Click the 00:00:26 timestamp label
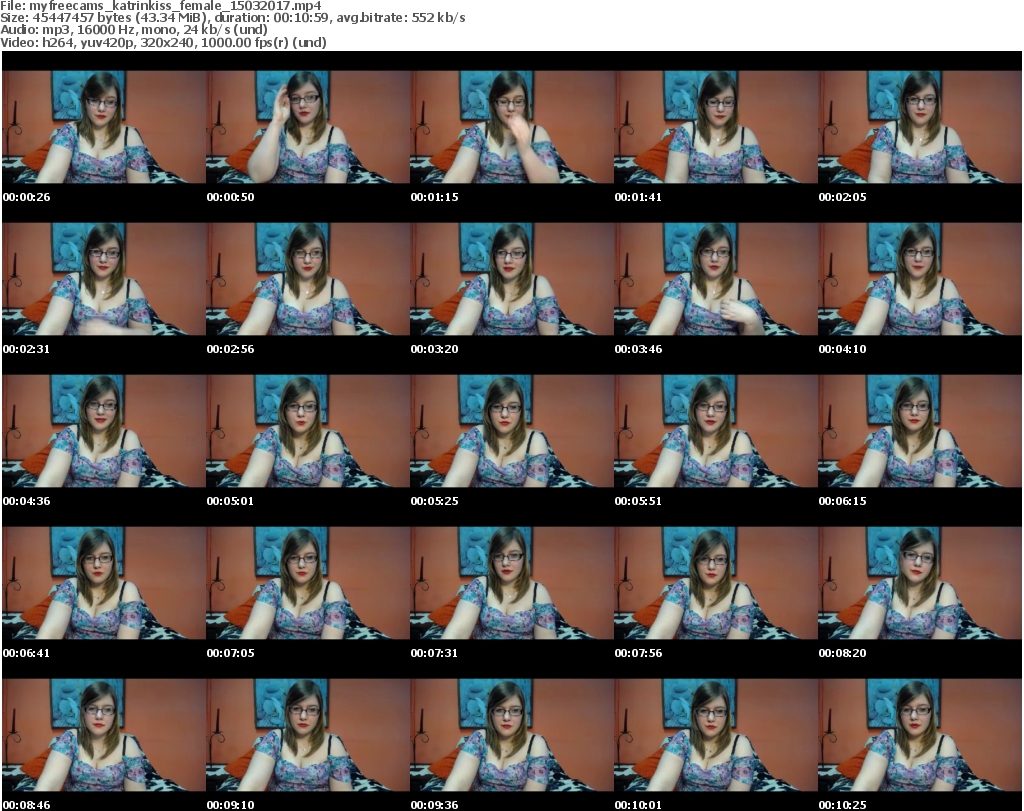 point(26,197)
